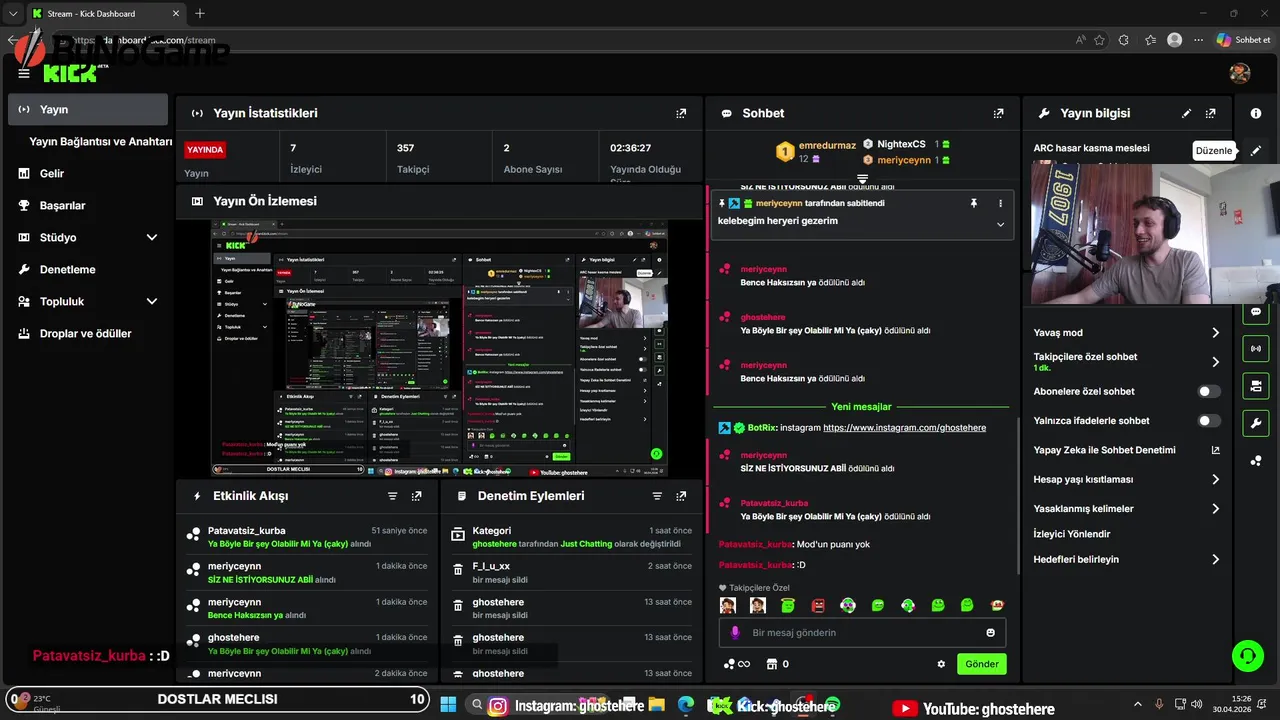
Task: Click channel points icon on right rail
Action: click(x=1255, y=460)
